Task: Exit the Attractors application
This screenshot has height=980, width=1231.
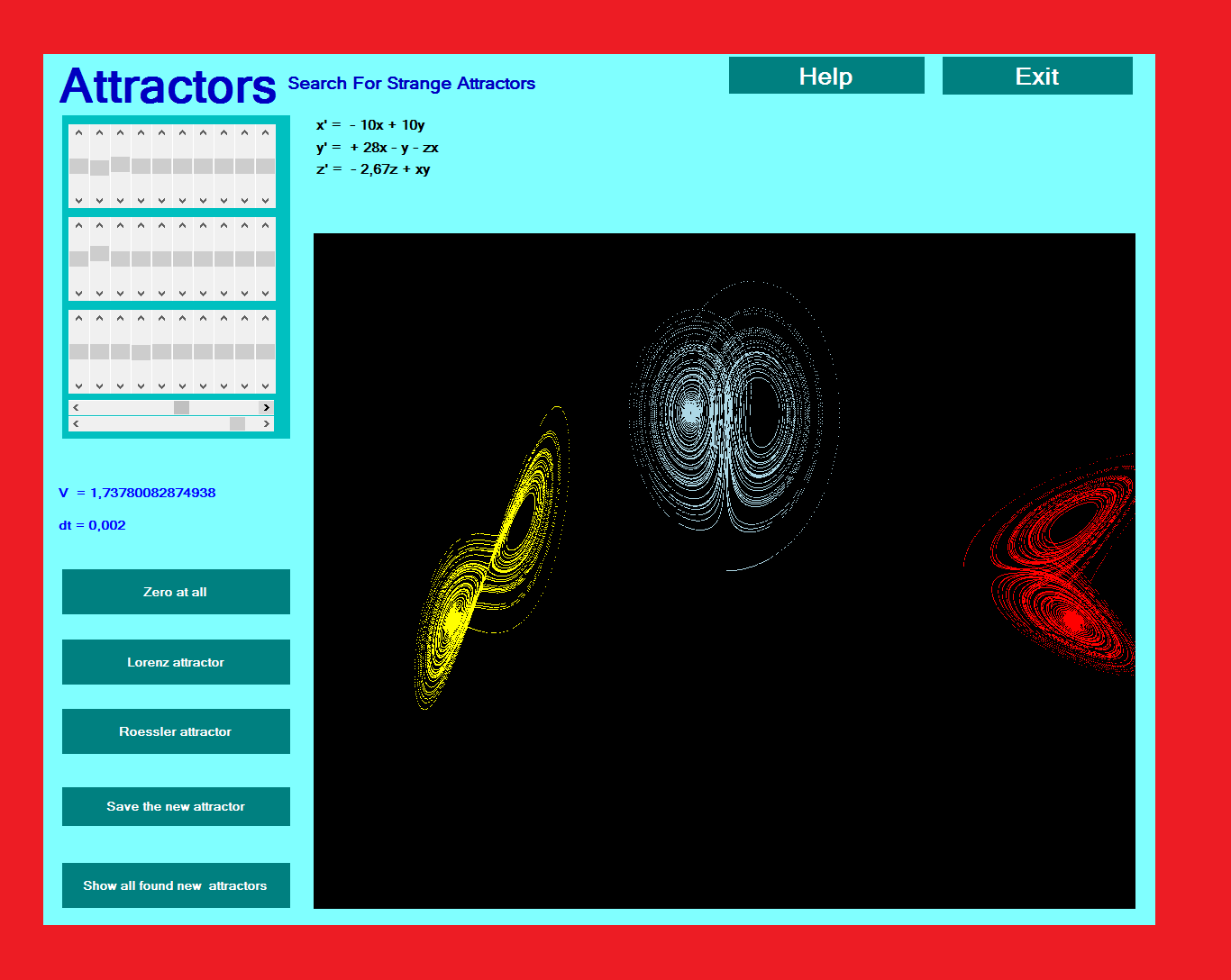Action: point(1037,76)
